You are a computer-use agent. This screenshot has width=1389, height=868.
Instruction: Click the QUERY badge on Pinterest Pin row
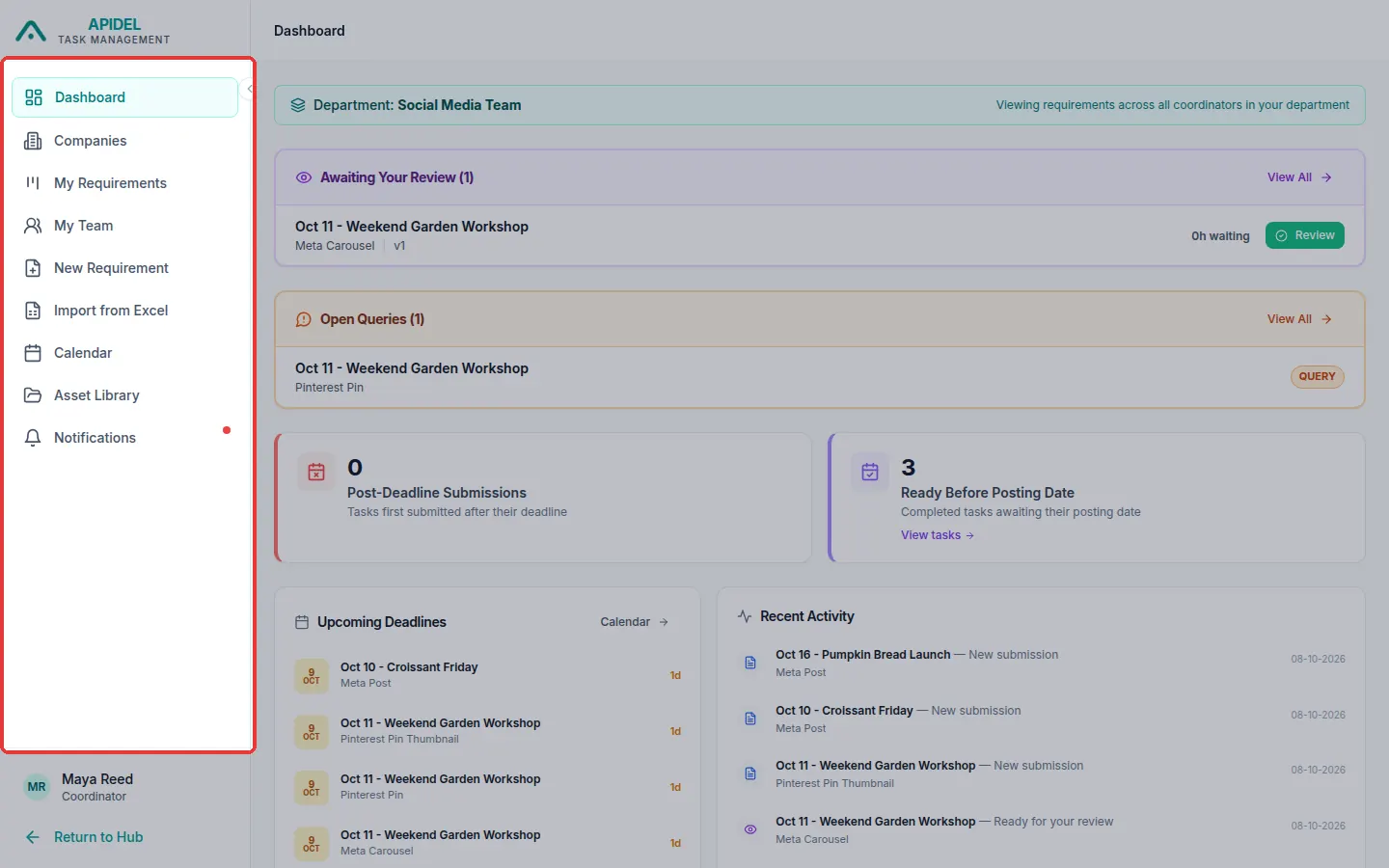click(x=1318, y=377)
